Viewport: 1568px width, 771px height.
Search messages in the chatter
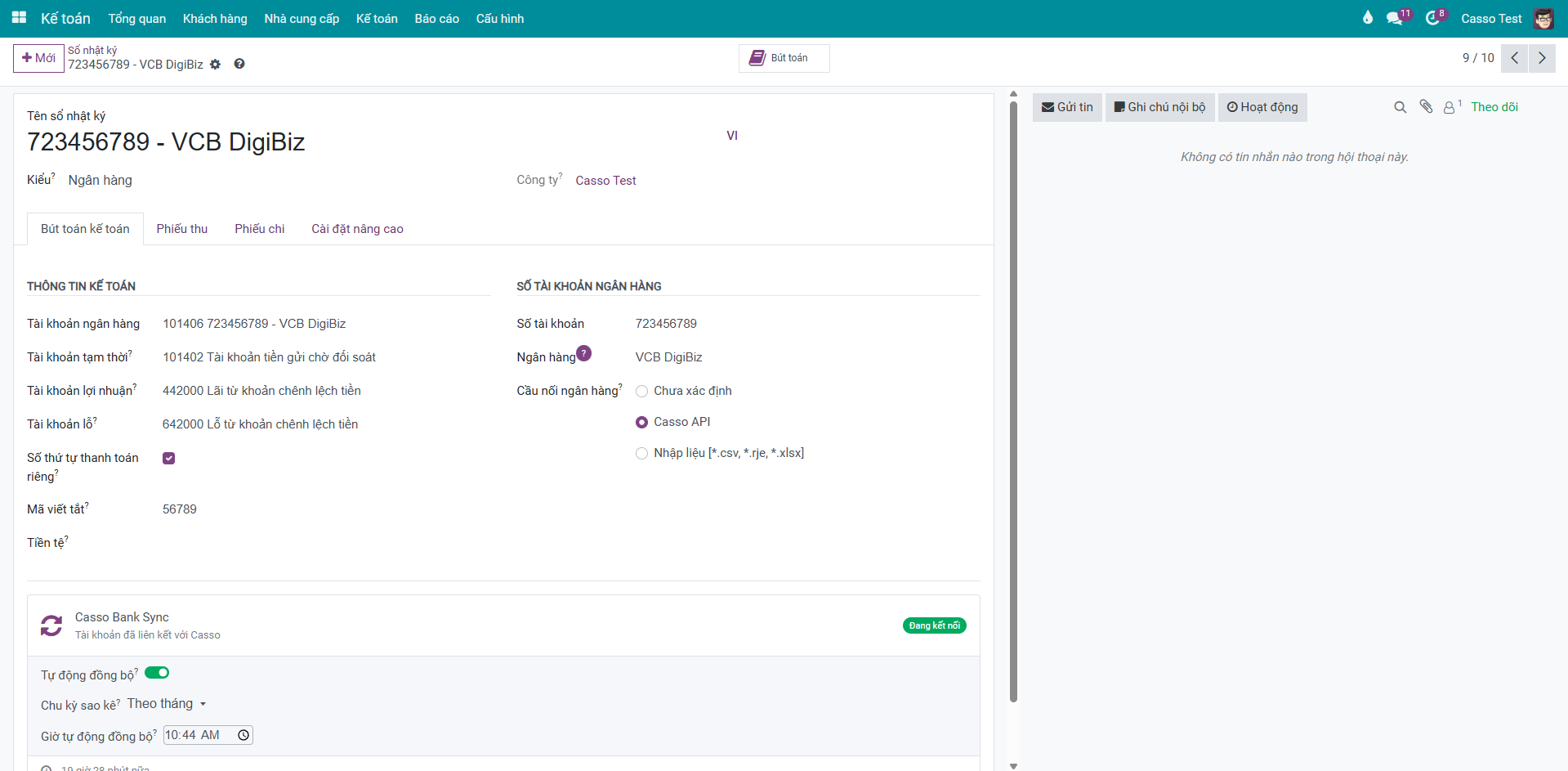click(1400, 107)
